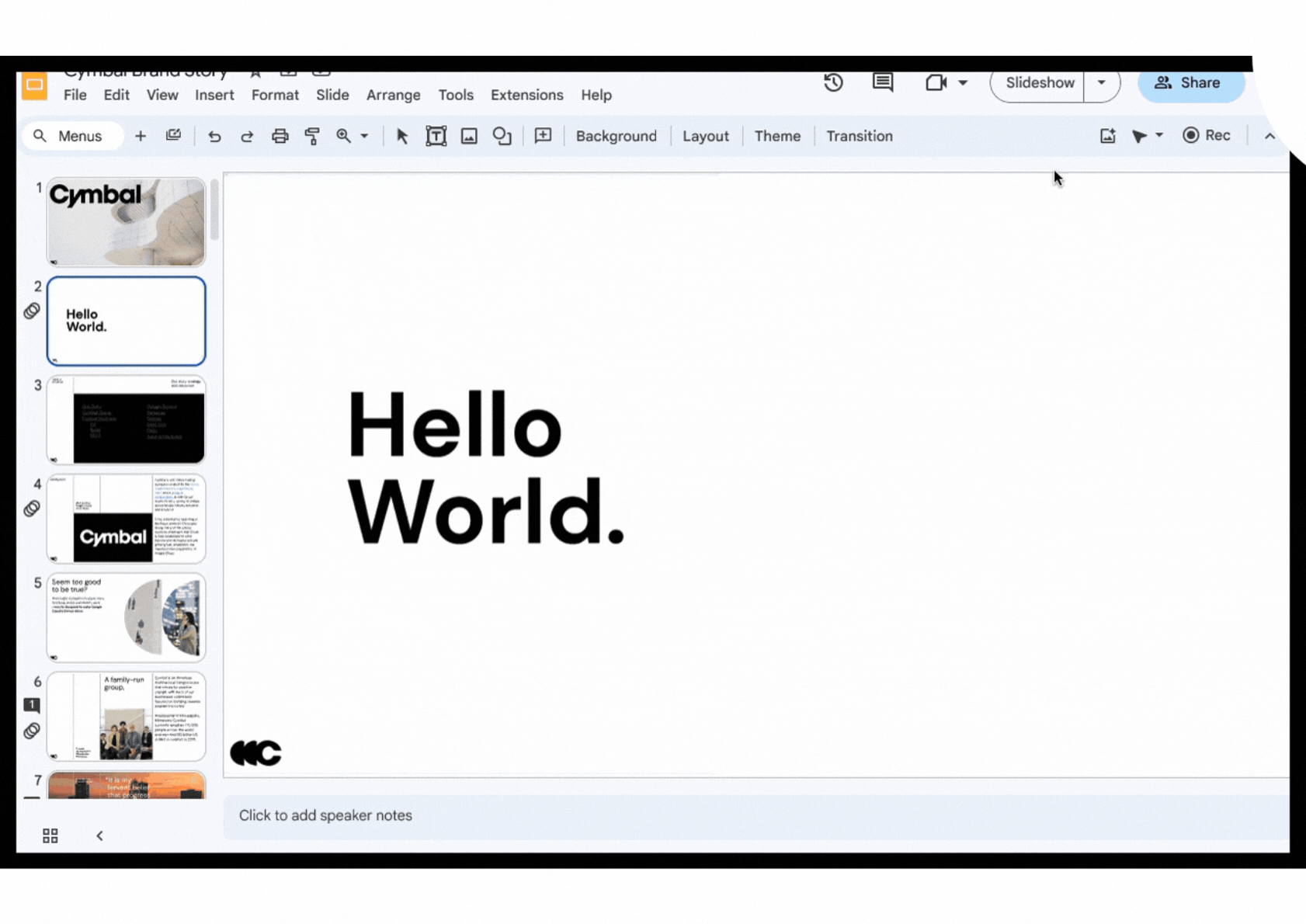Open grid view at bottom left
The height and width of the screenshot is (924, 1306).
(50, 835)
